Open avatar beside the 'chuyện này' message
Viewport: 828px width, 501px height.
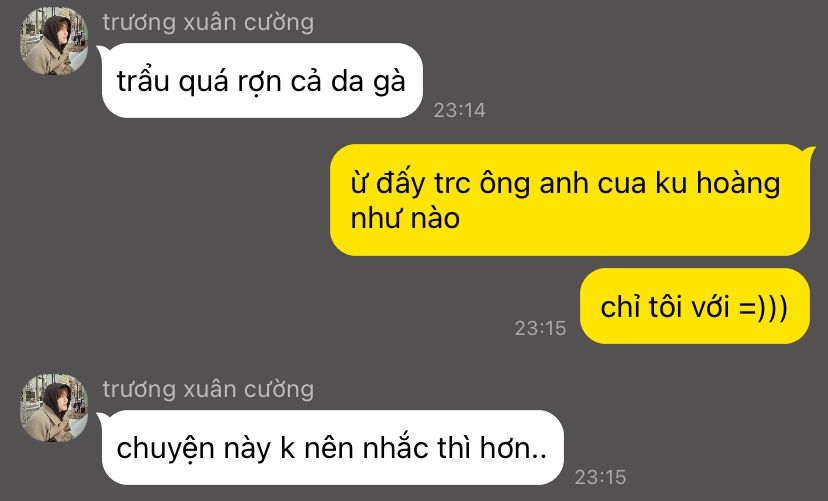[x=54, y=408]
